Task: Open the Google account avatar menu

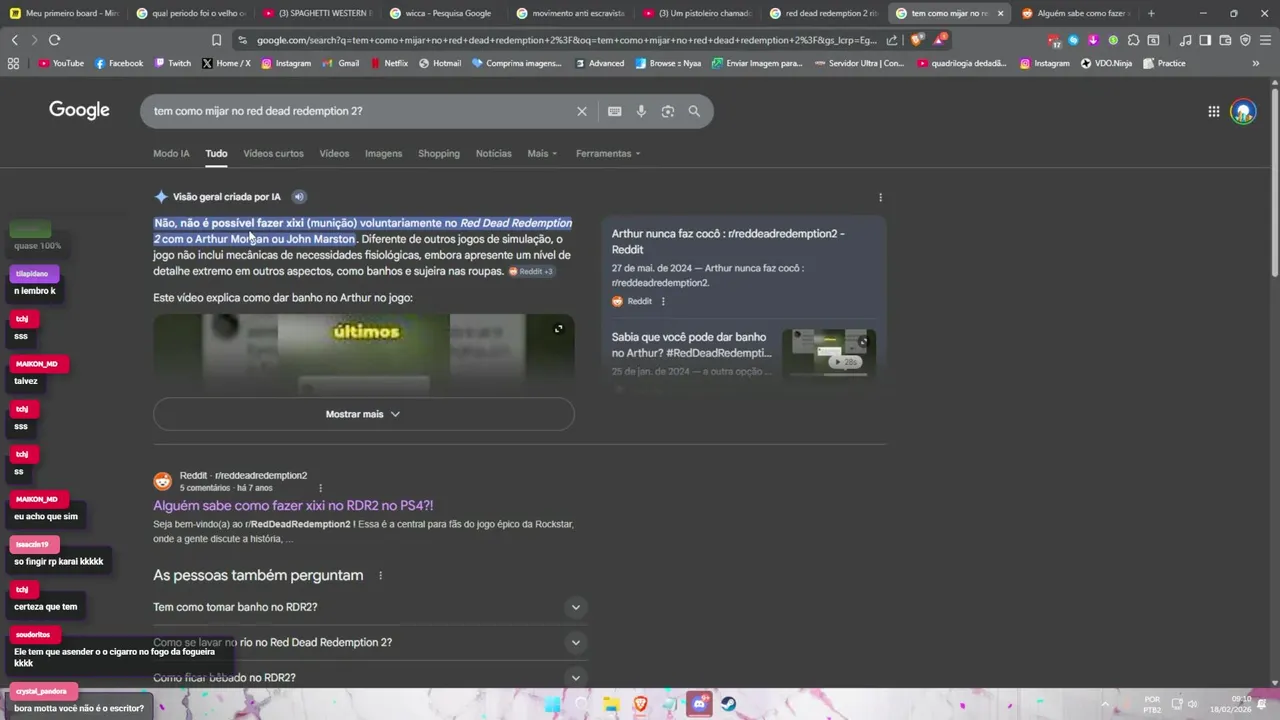Action: click(x=1243, y=112)
